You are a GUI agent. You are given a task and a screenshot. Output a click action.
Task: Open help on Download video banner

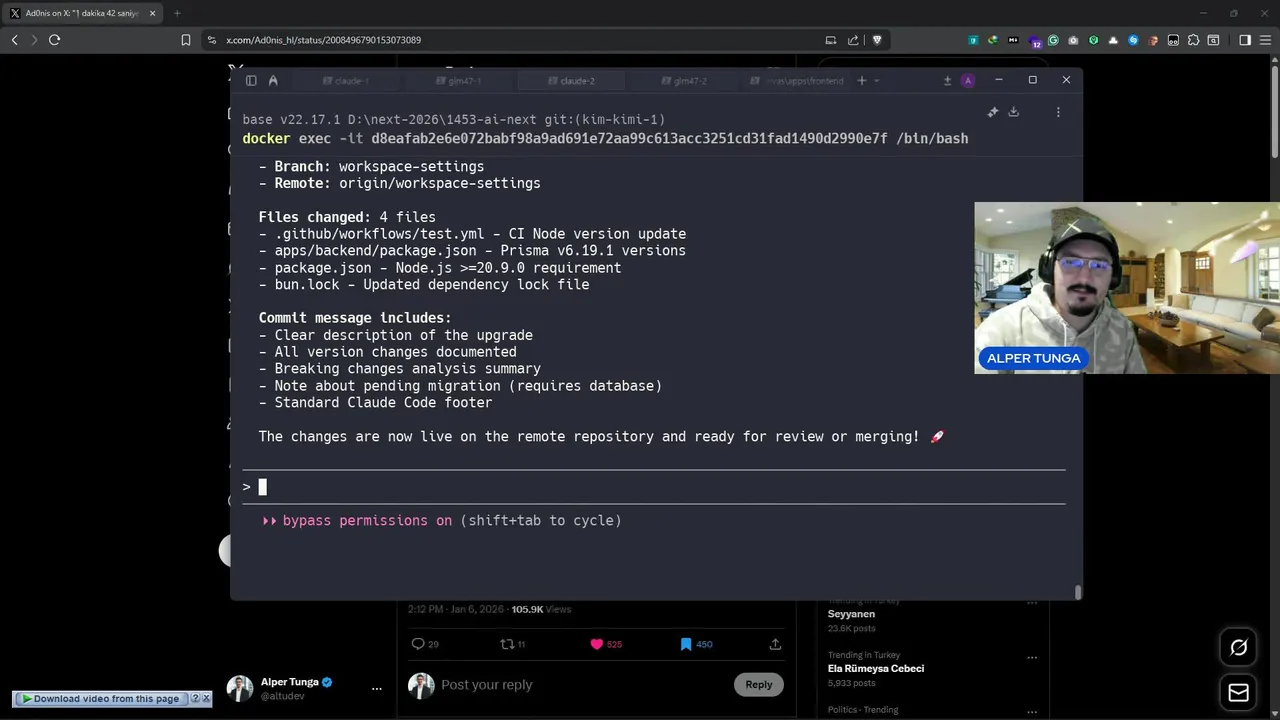(196, 699)
